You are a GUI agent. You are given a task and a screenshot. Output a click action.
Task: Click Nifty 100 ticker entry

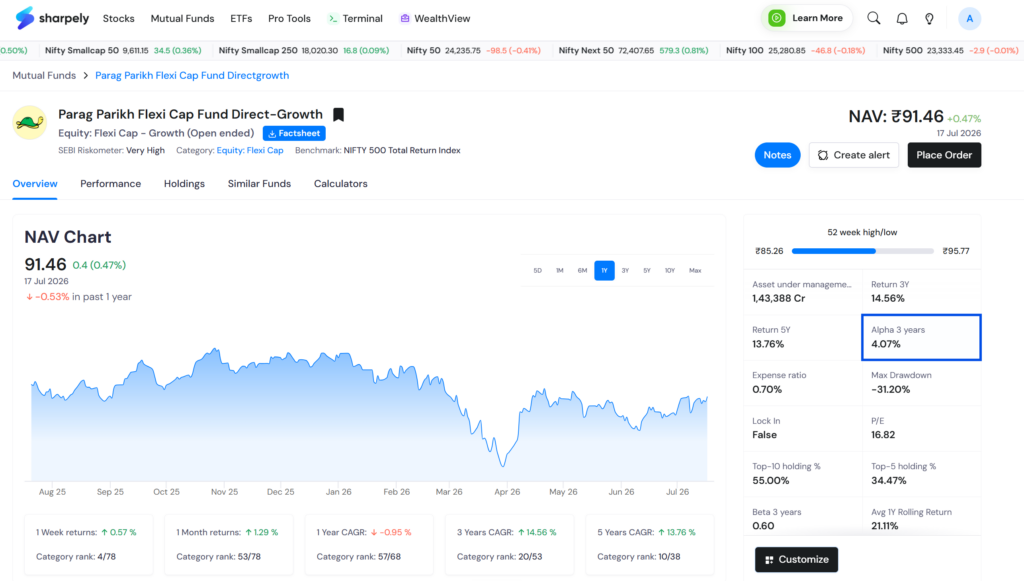point(795,50)
